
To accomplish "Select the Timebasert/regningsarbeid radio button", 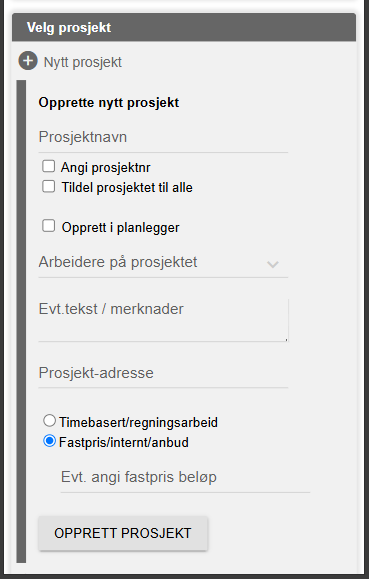I will point(49,421).
